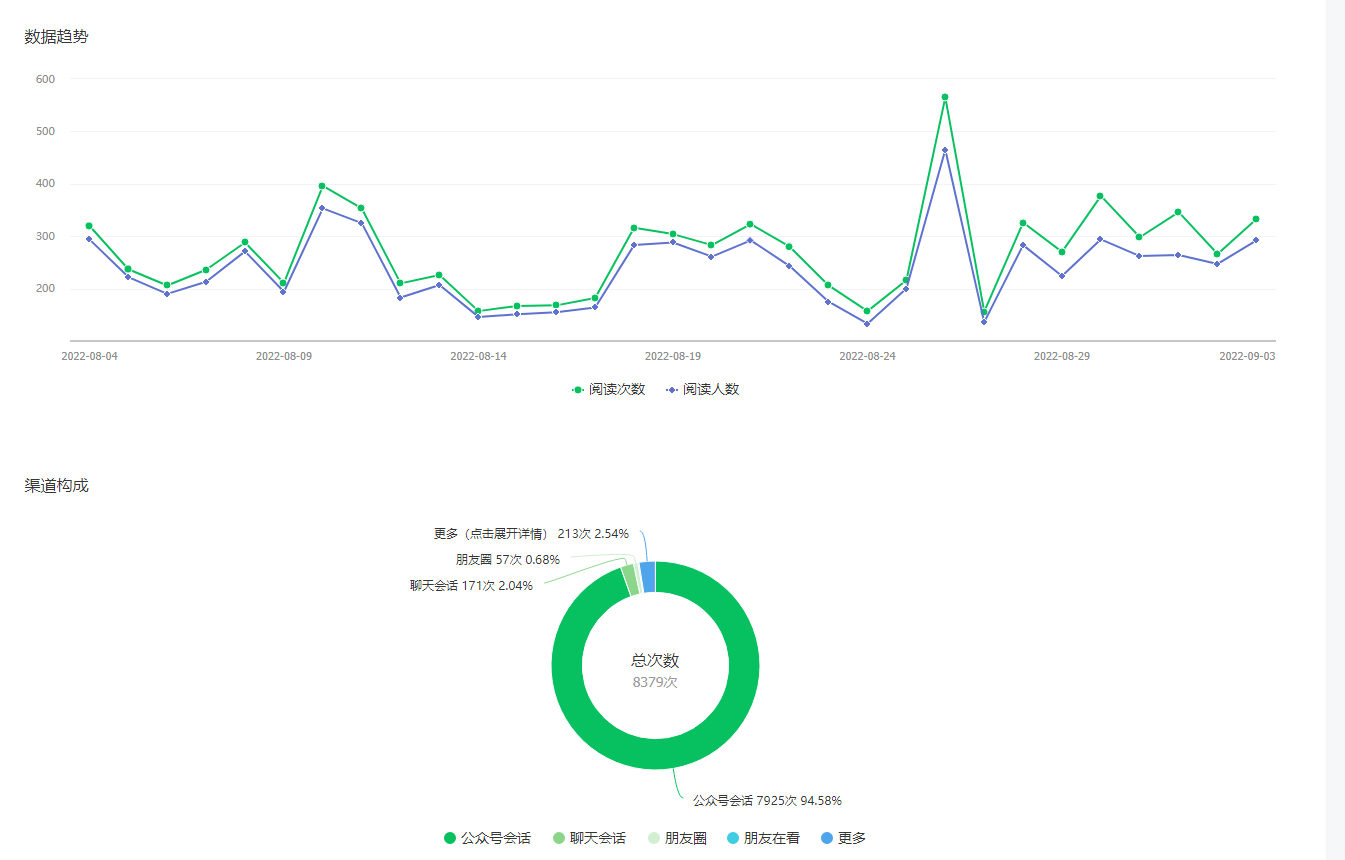Click the blue 更多 donut slice

point(647,577)
